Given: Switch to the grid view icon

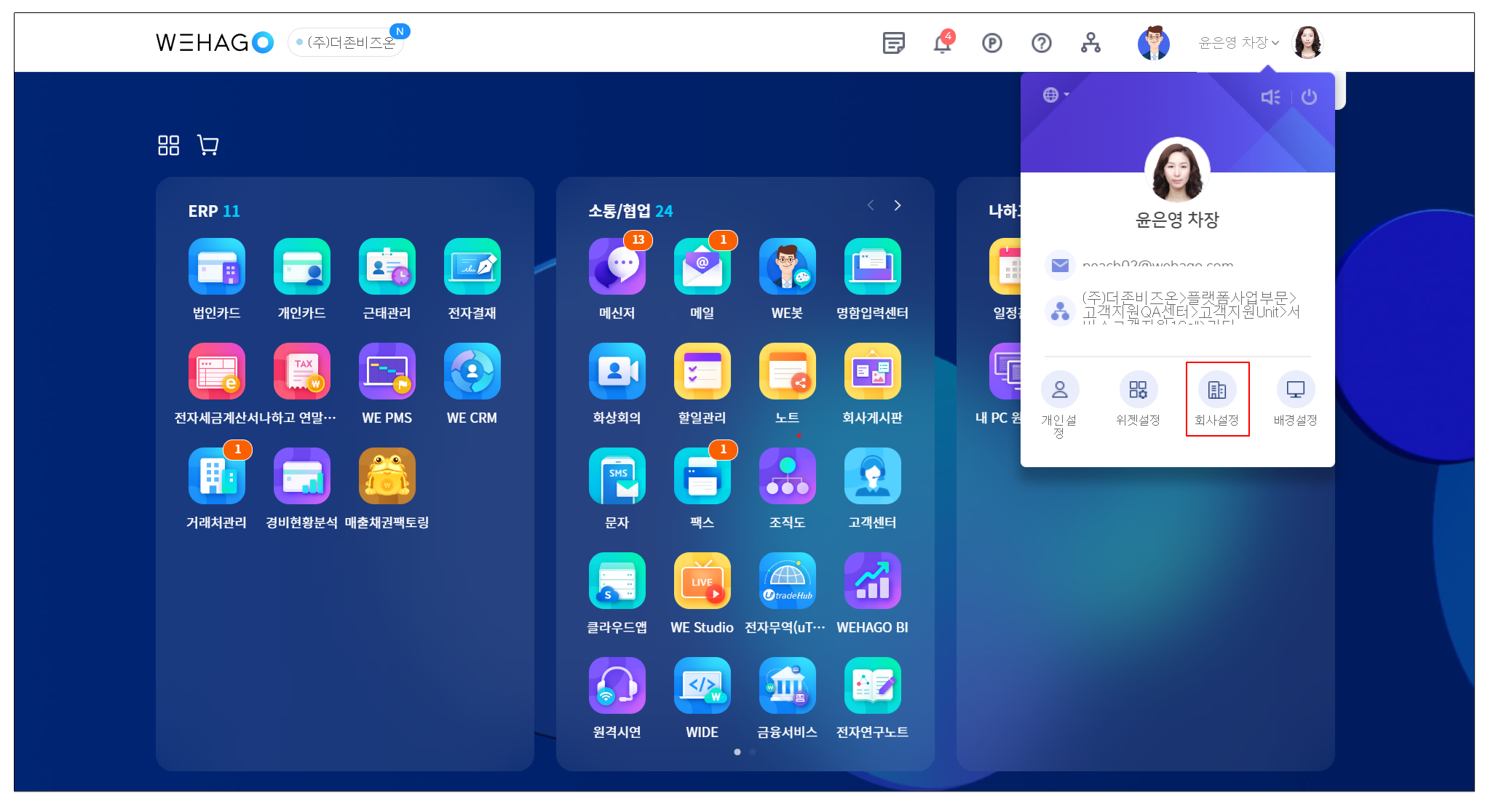Looking at the screenshot, I should 168,146.
